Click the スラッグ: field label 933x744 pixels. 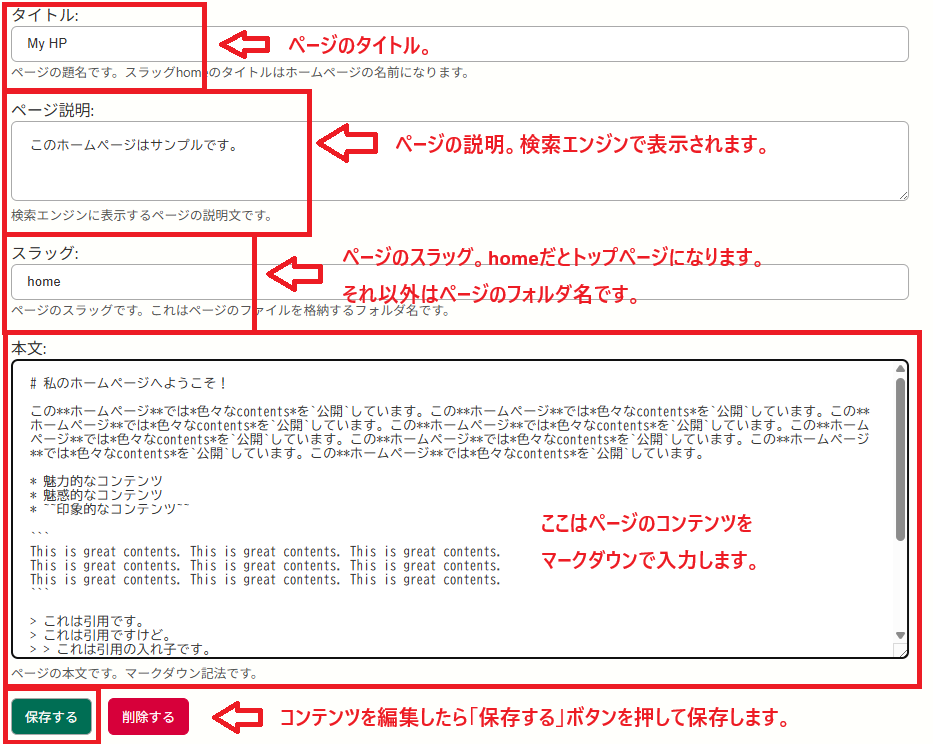click(45, 253)
